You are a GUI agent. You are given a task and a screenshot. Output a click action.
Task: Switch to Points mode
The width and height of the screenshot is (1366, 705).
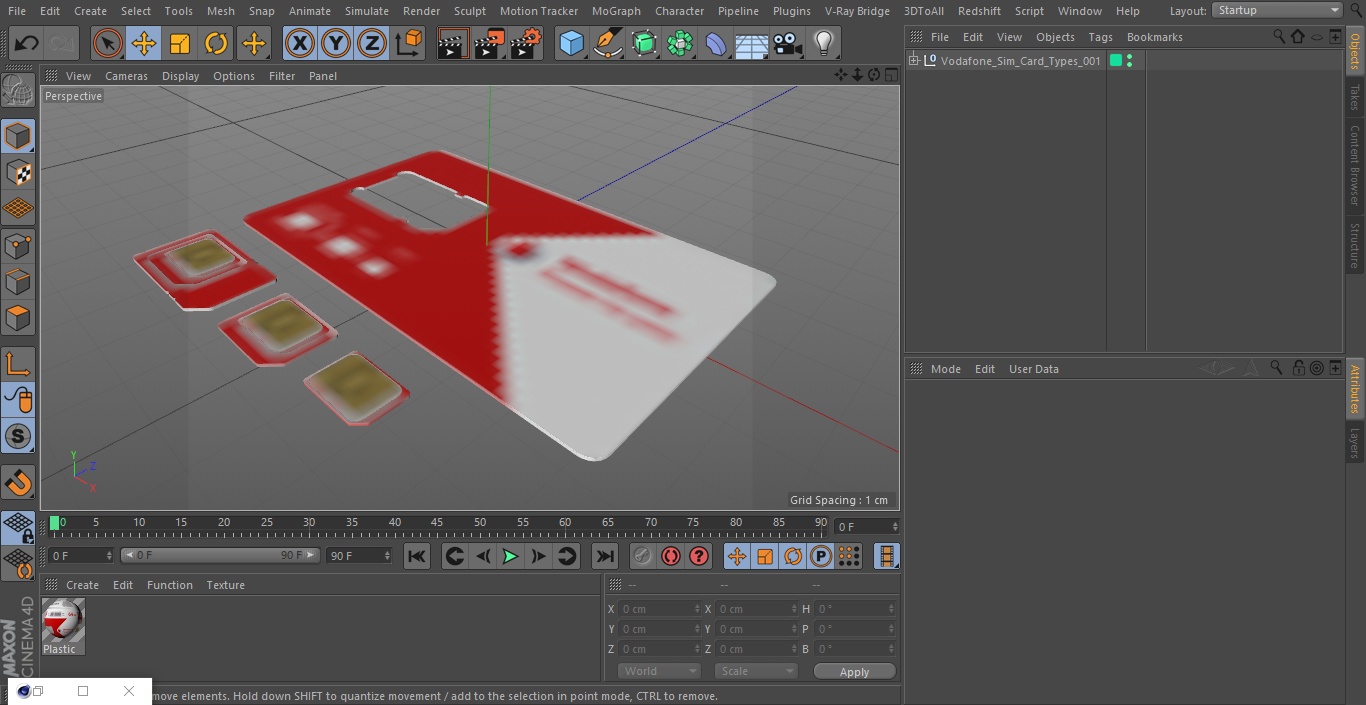point(18,245)
